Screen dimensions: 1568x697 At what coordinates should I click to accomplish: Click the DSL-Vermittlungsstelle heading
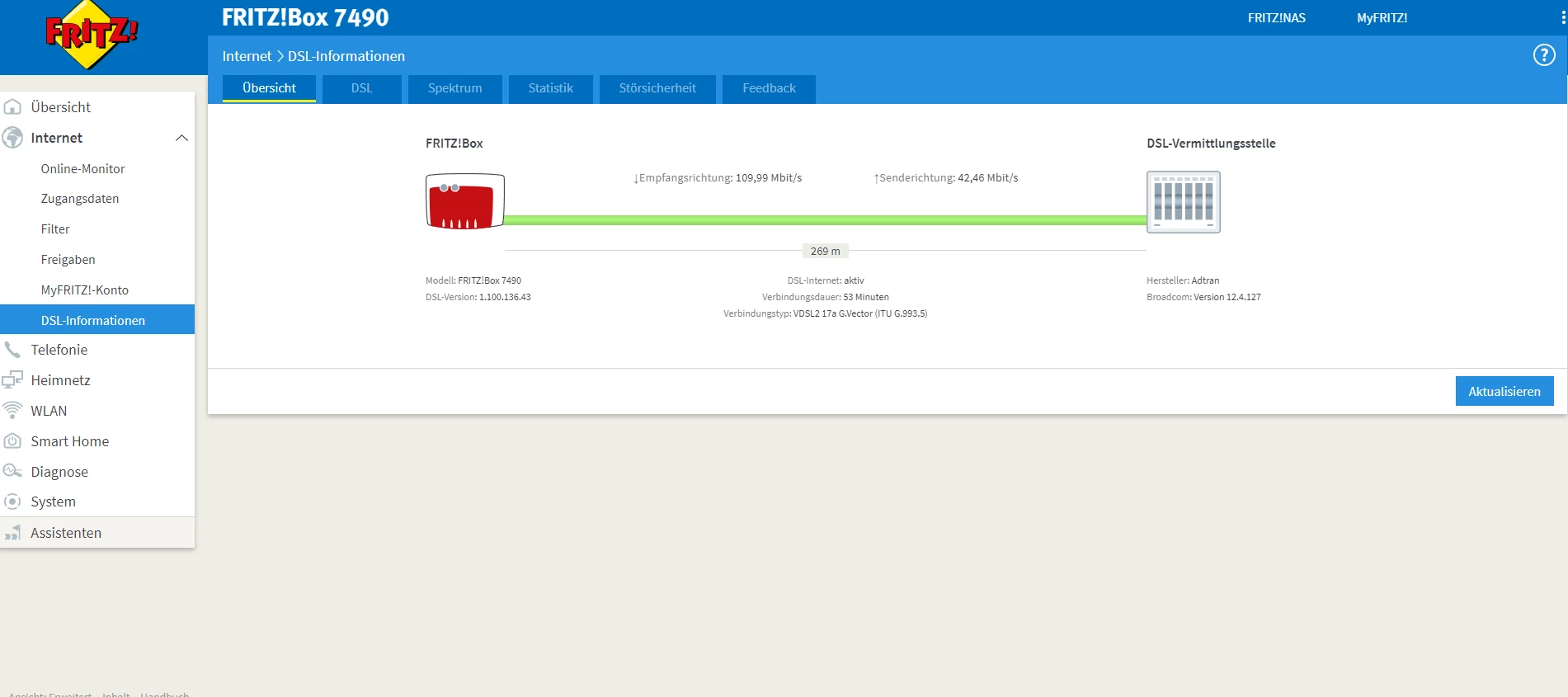pos(1211,144)
